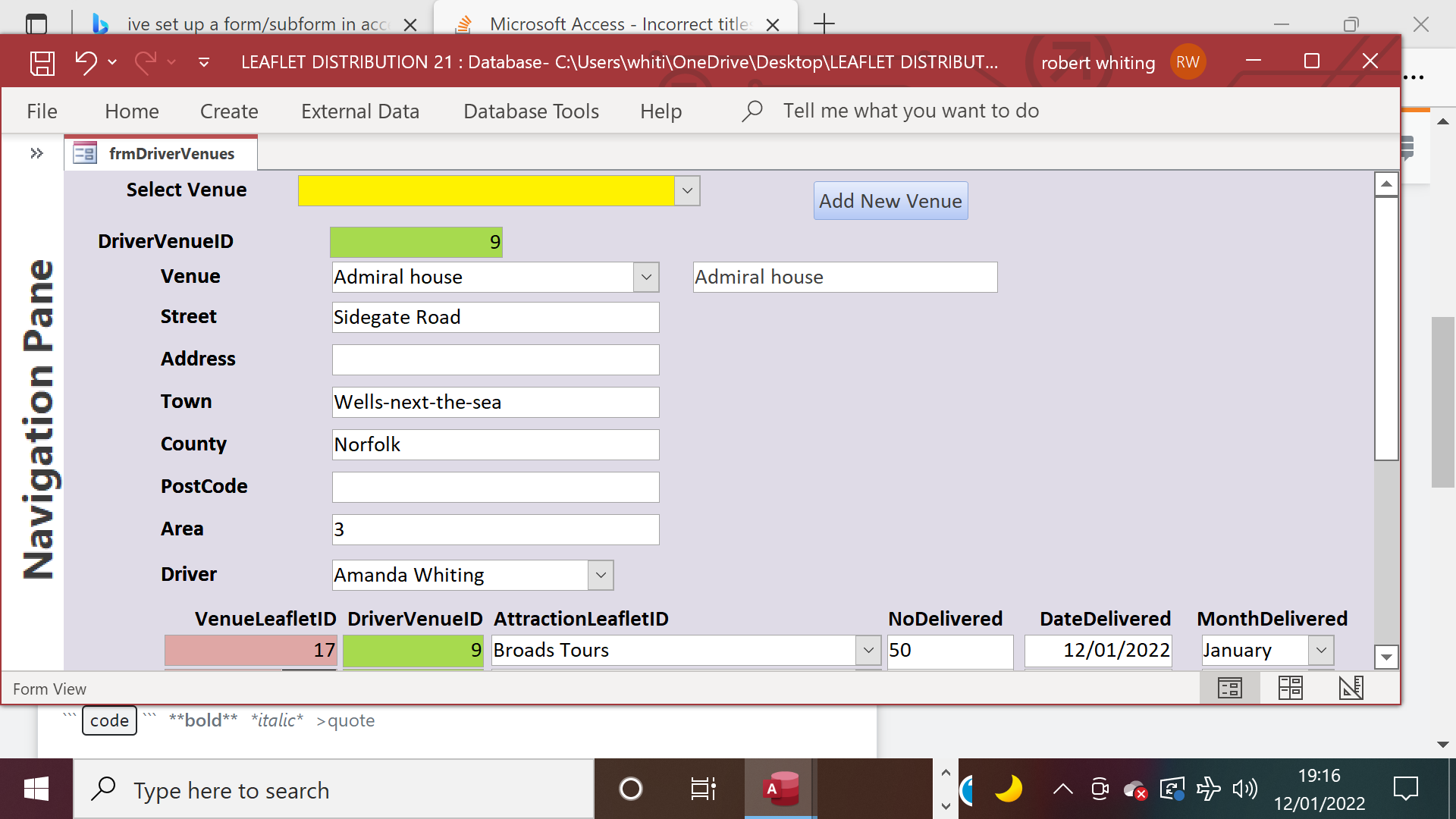Viewport: 1456px width, 819px height.
Task: Open the Help tab
Action: point(661,111)
